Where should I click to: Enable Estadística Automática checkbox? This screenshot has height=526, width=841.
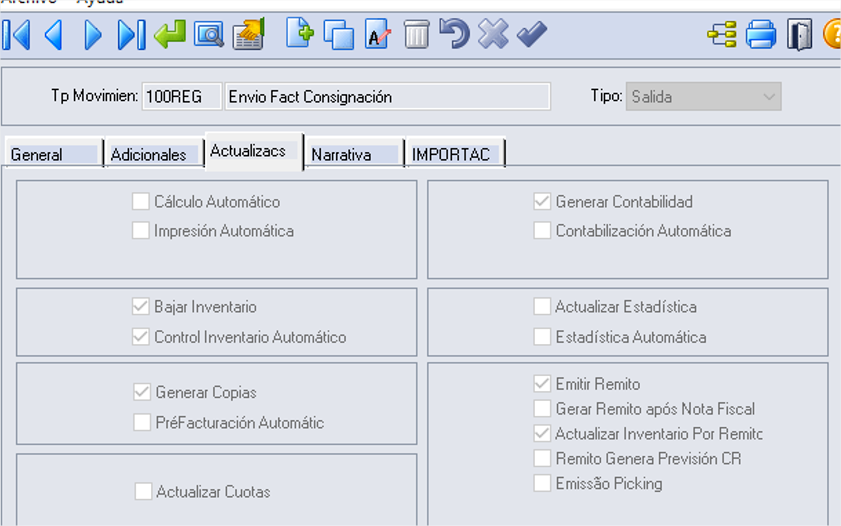542,337
